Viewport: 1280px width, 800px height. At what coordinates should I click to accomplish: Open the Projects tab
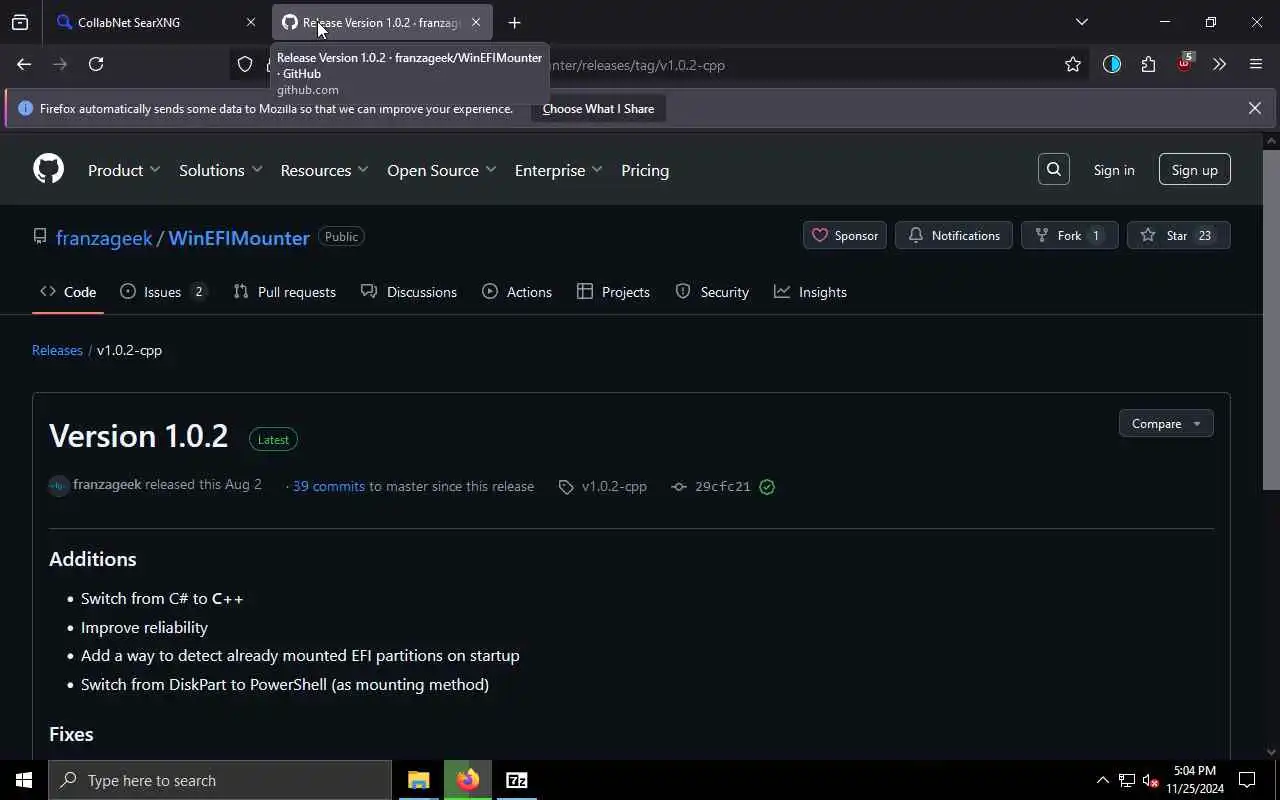[613, 292]
